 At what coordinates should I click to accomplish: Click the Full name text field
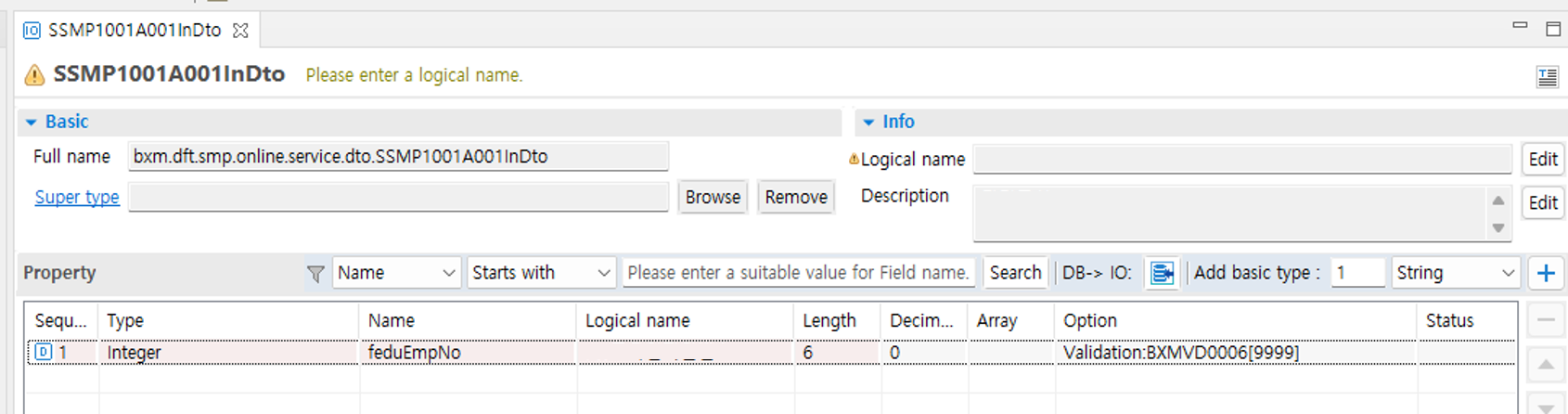tap(398, 157)
